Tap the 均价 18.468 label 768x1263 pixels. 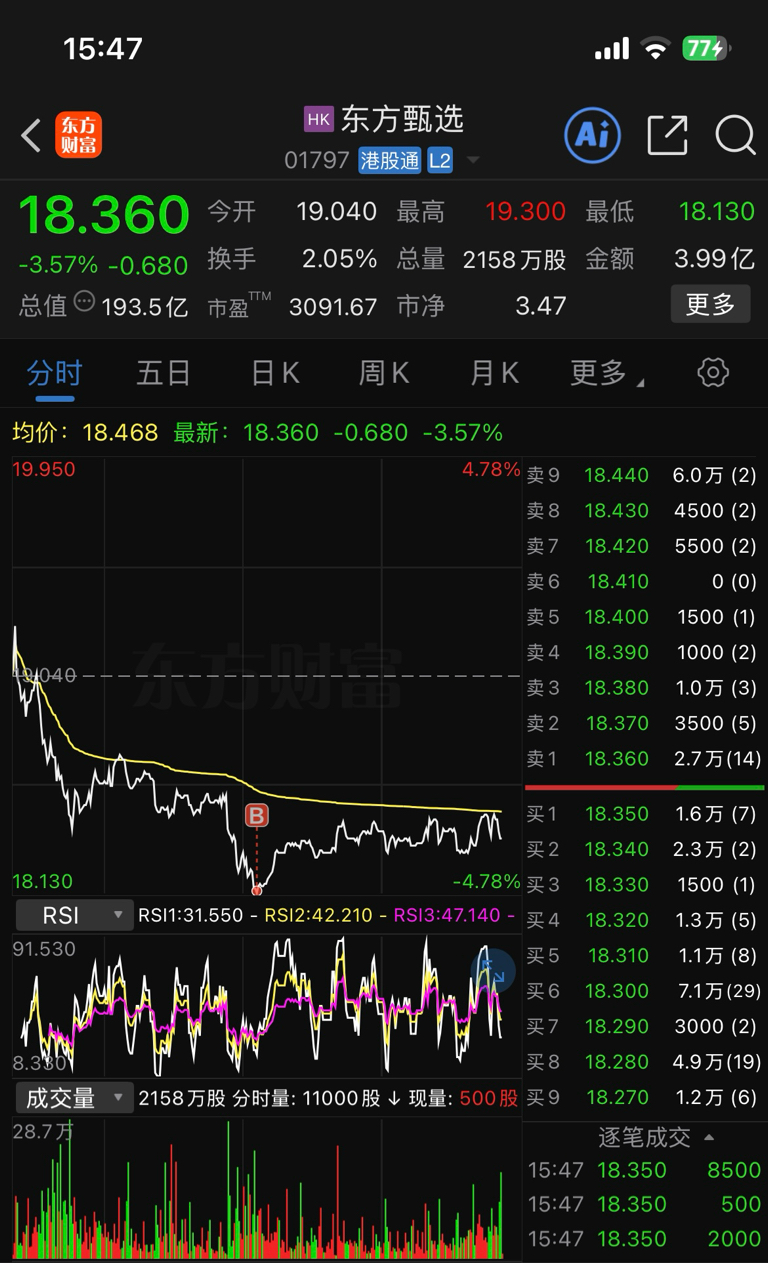click(85, 433)
